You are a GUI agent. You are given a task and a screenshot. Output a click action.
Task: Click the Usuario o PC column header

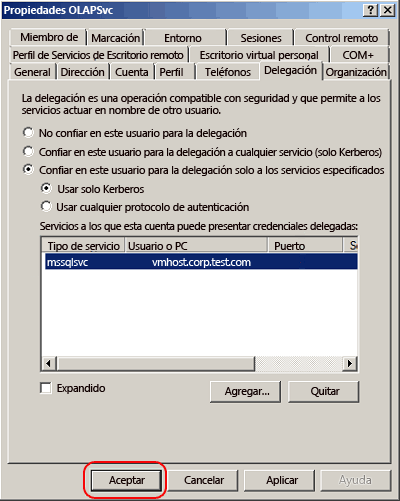(196, 246)
